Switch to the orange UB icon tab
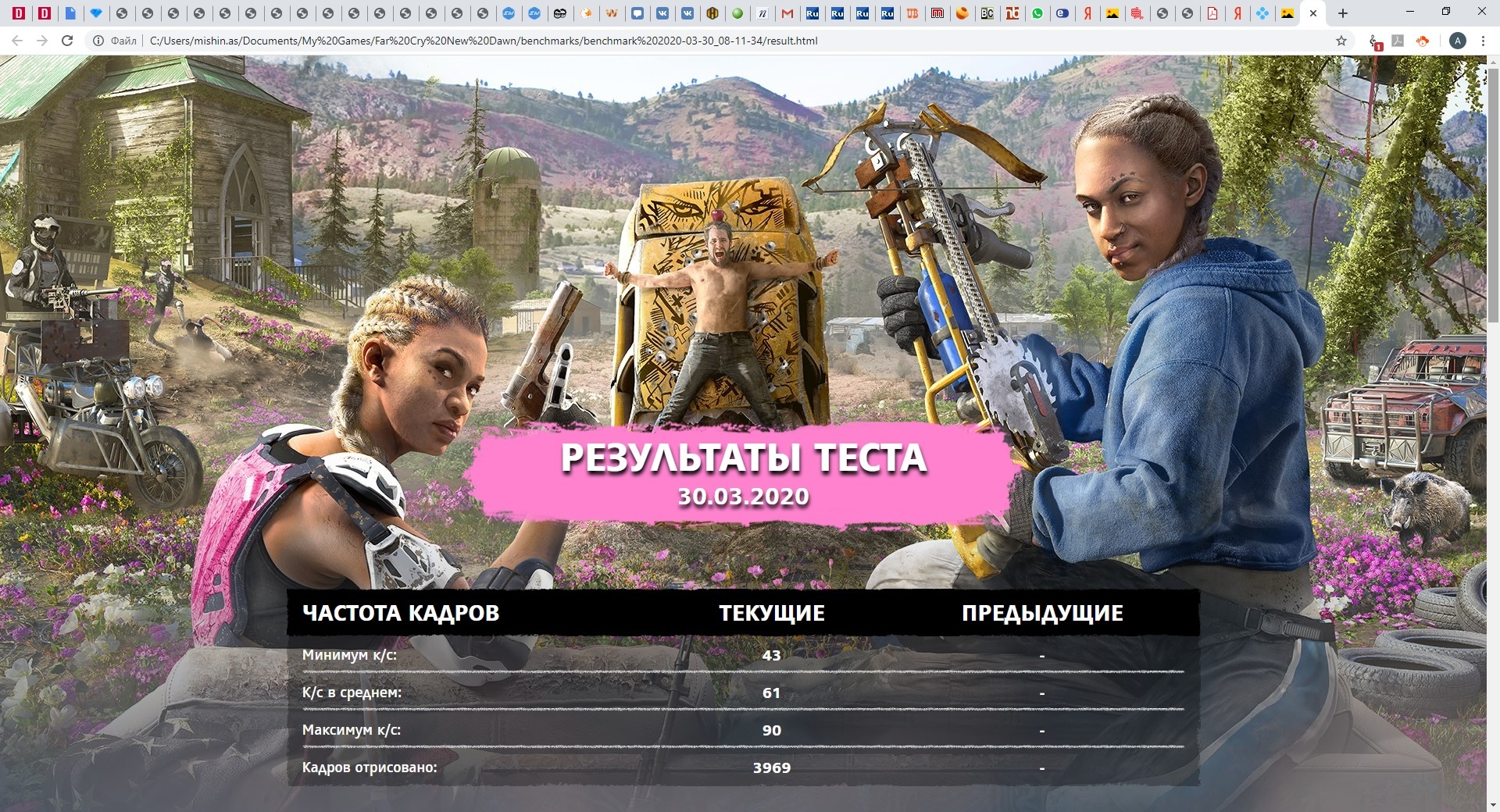 [912, 13]
